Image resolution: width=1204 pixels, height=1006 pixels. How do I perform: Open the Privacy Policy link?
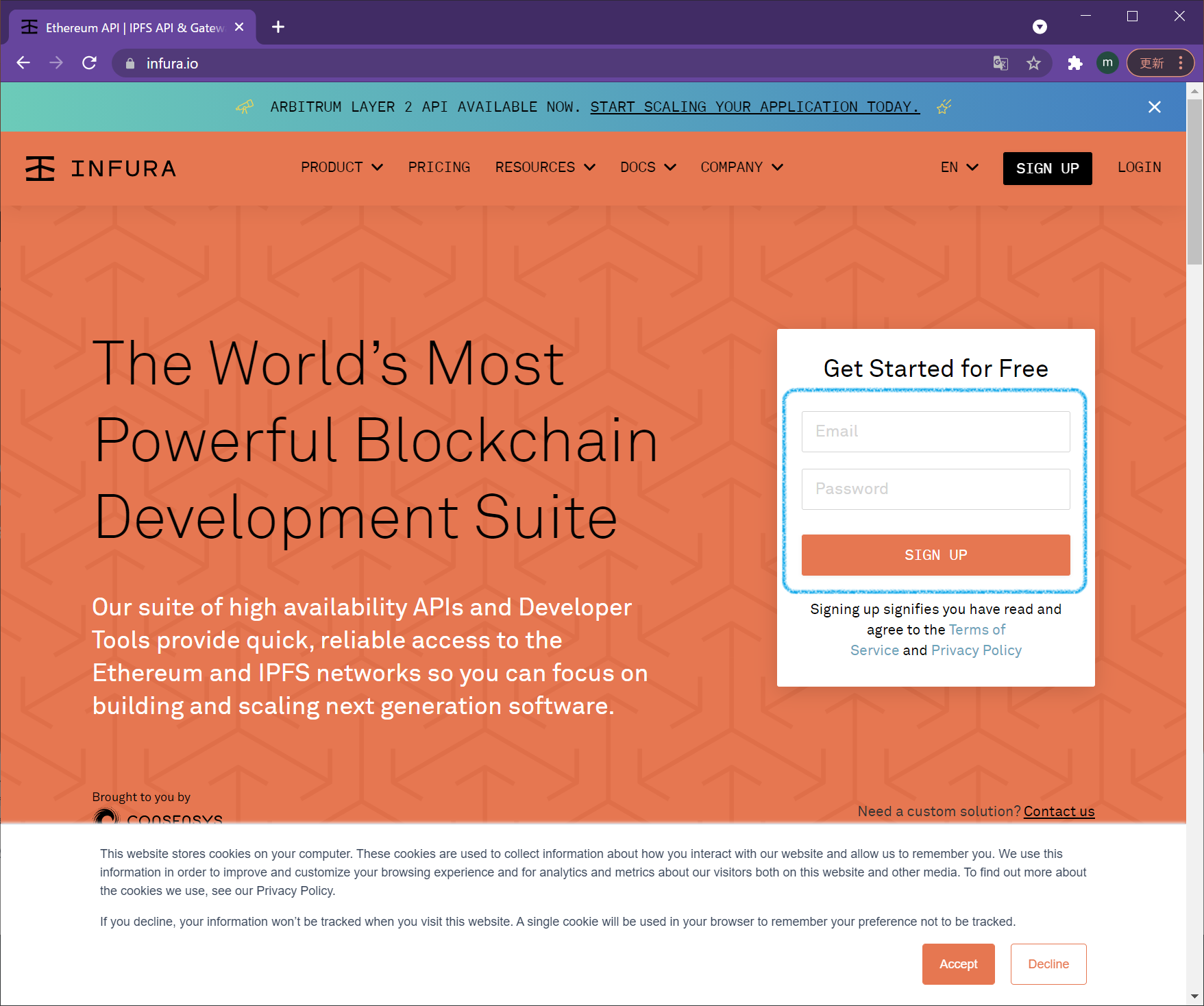976,650
